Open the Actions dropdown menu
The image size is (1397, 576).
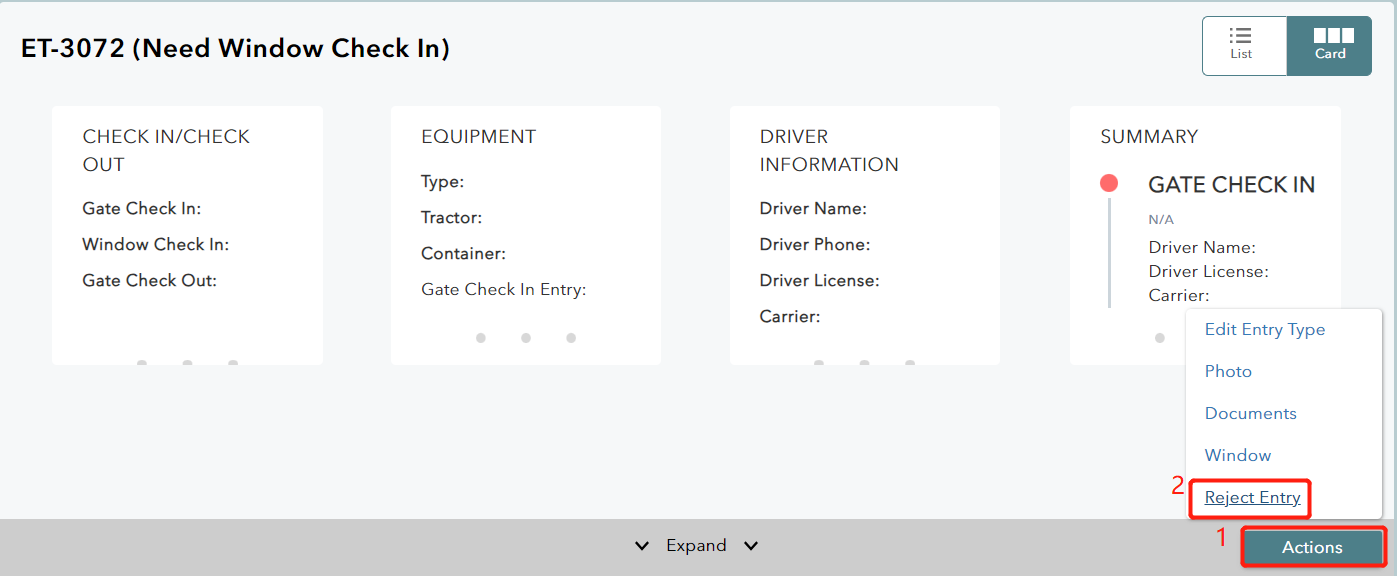(x=1312, y=547)
